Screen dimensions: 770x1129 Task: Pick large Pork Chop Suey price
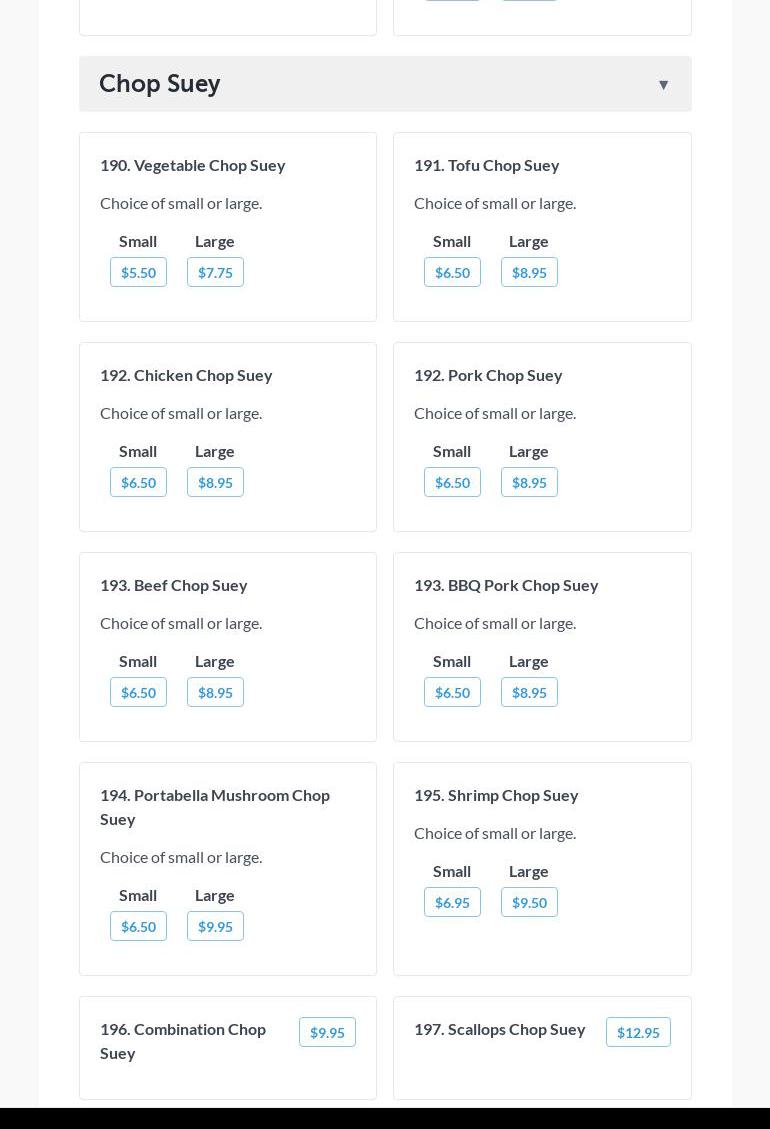click(x=529, y=482)
